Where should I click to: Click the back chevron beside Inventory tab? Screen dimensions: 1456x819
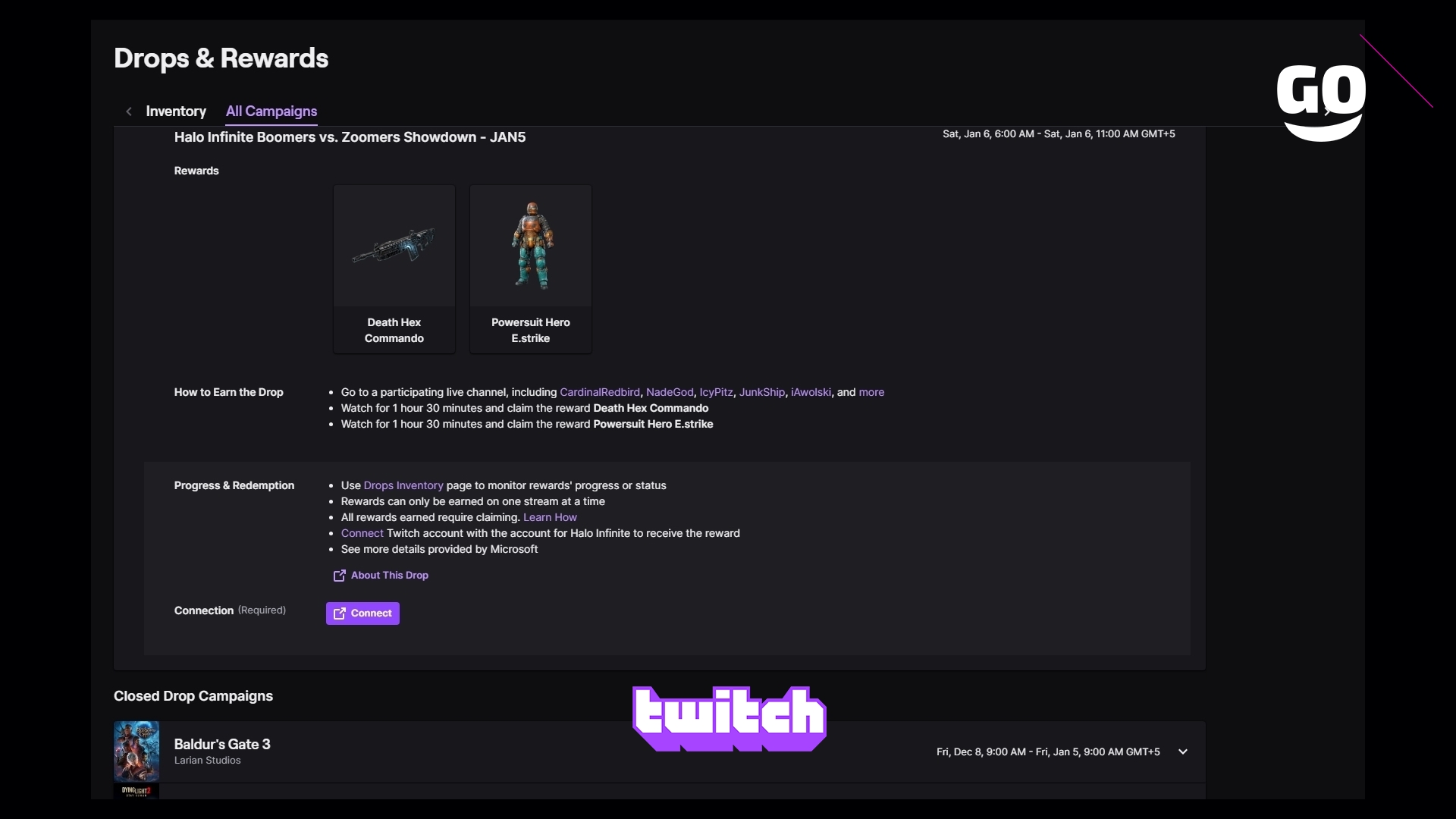128,111
